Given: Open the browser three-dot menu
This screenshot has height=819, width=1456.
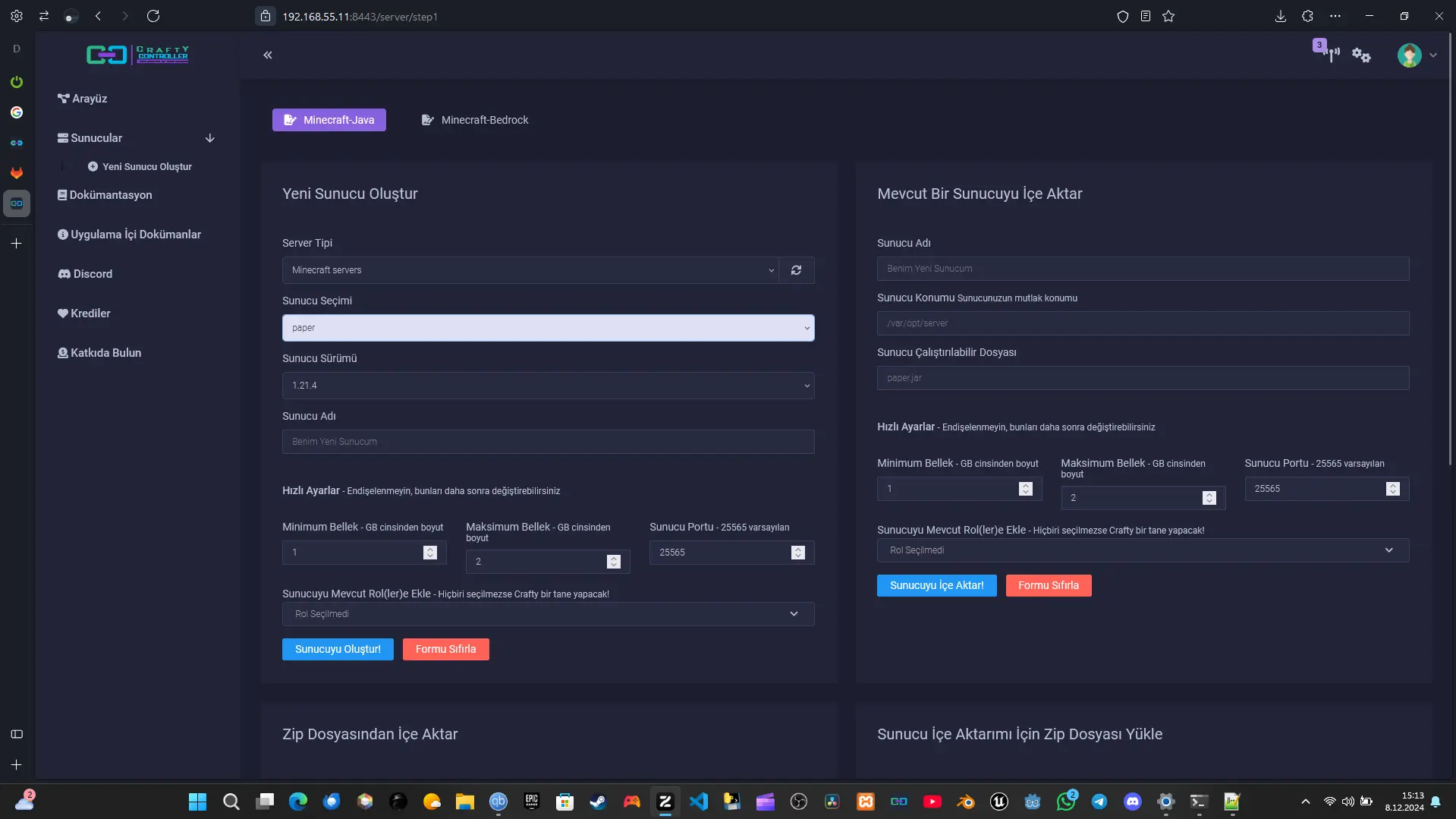Looking at the screenshot, I should (x=1335, y=16).
